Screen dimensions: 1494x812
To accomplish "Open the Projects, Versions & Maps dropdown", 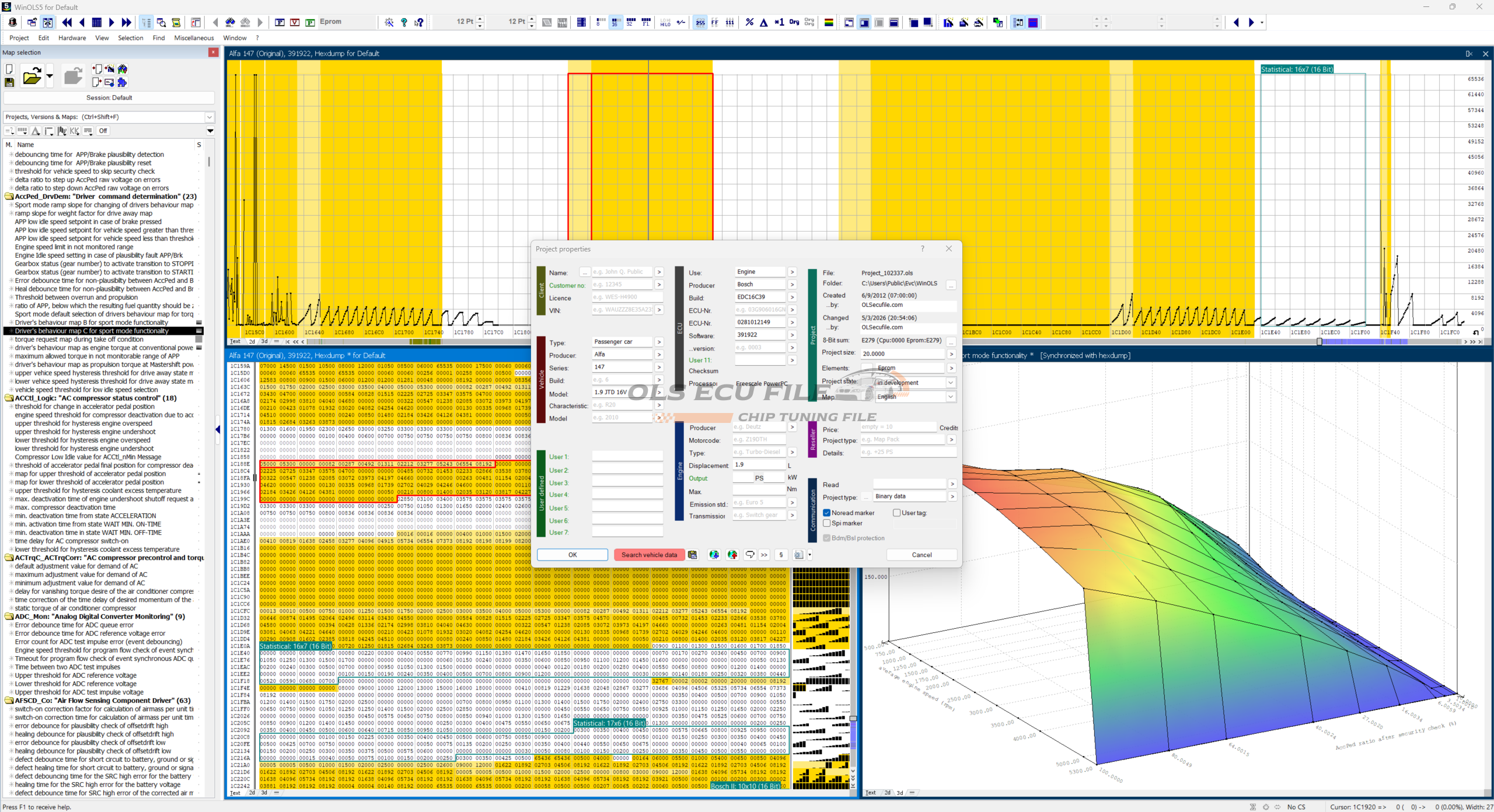I will [210, 117].
